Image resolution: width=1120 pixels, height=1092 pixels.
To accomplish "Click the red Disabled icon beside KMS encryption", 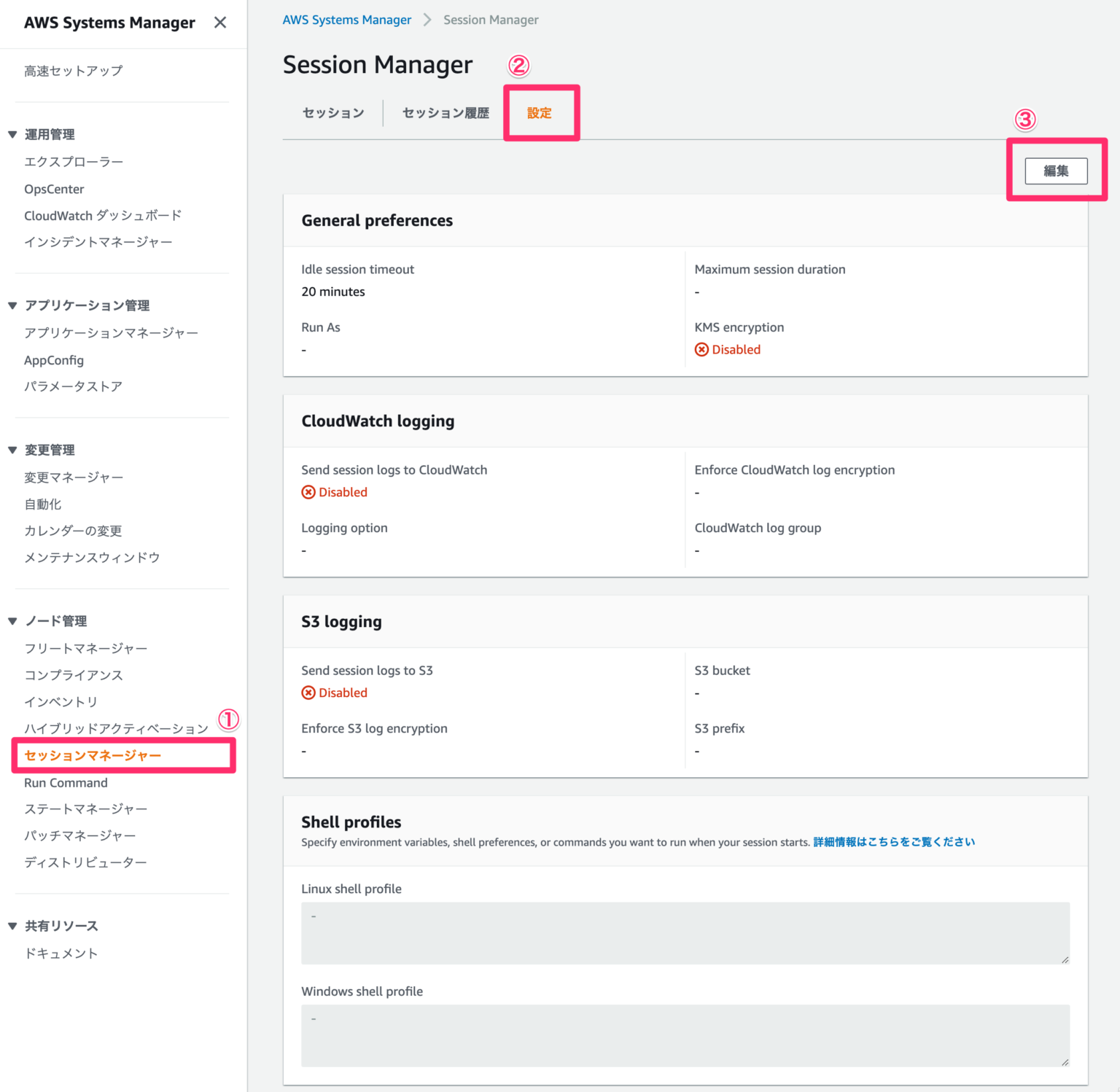I will pos(702,349).
